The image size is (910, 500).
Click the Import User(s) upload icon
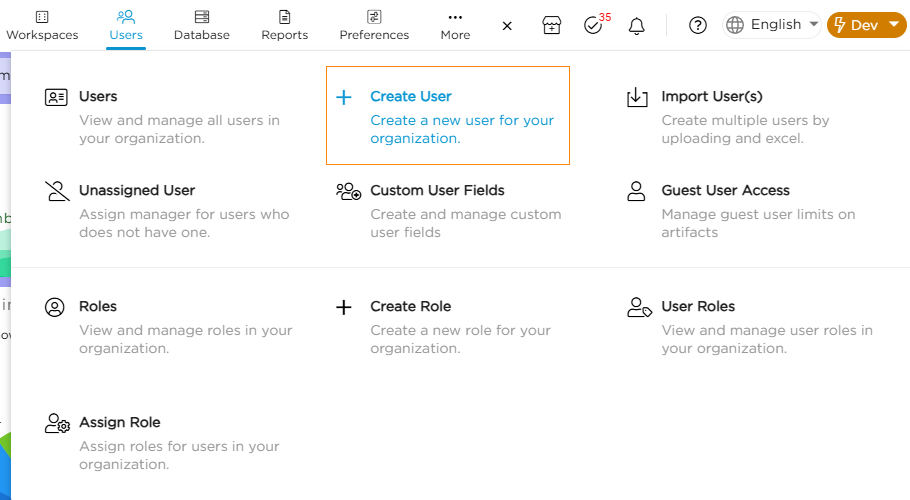637,97
